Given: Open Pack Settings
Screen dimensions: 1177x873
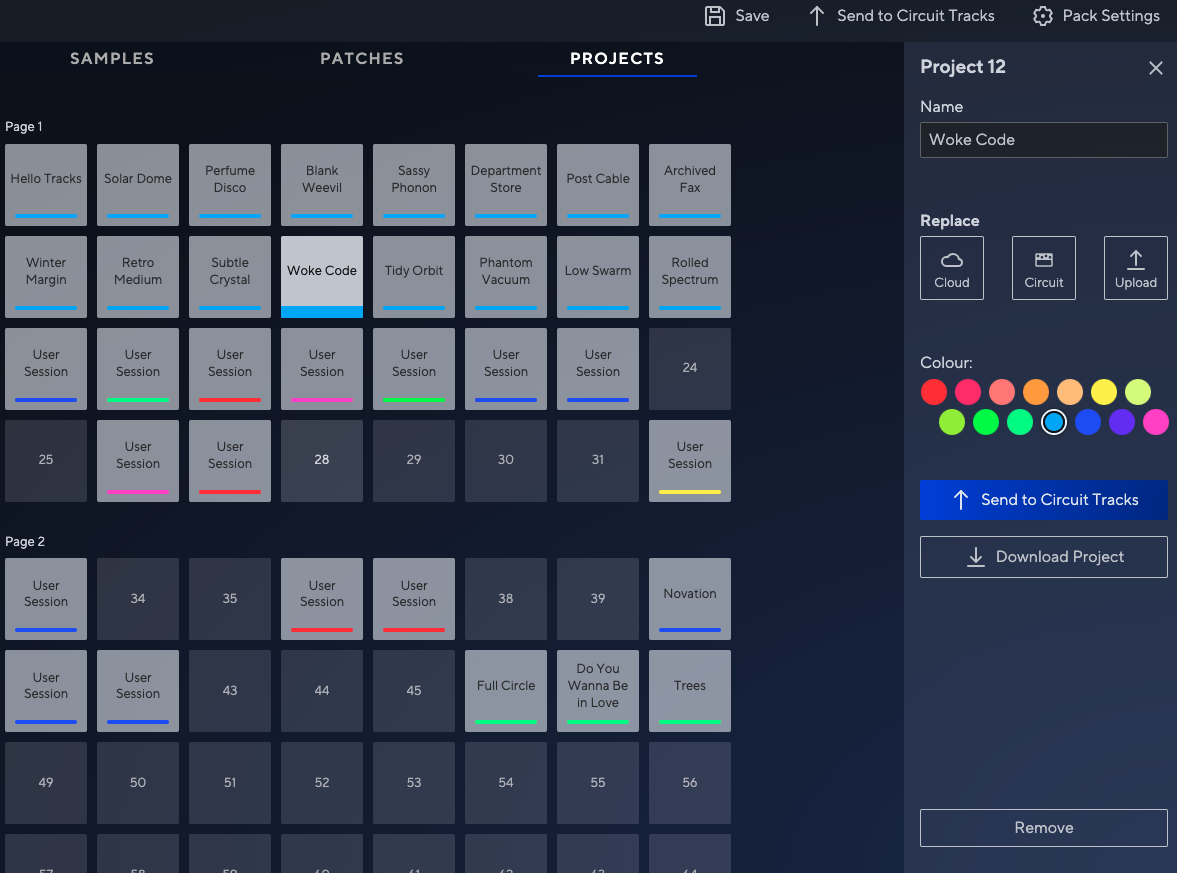Looking at the screenshot, I should click(x=1095, y=16).
